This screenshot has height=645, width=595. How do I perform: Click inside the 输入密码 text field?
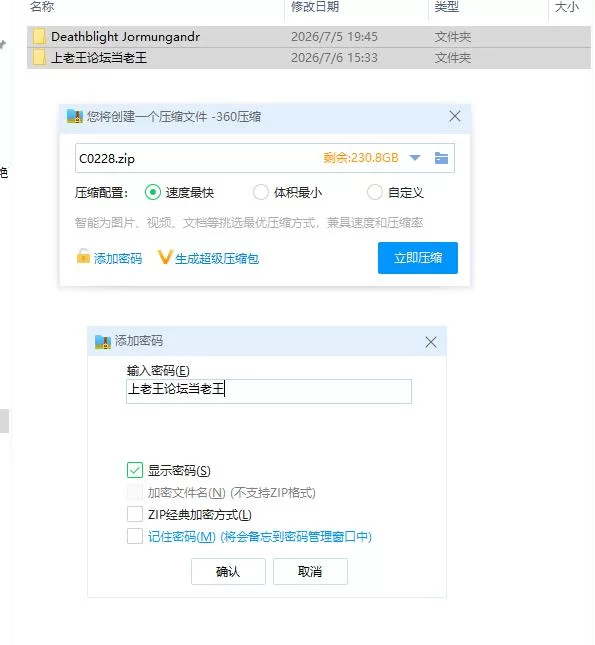(269, 391)
